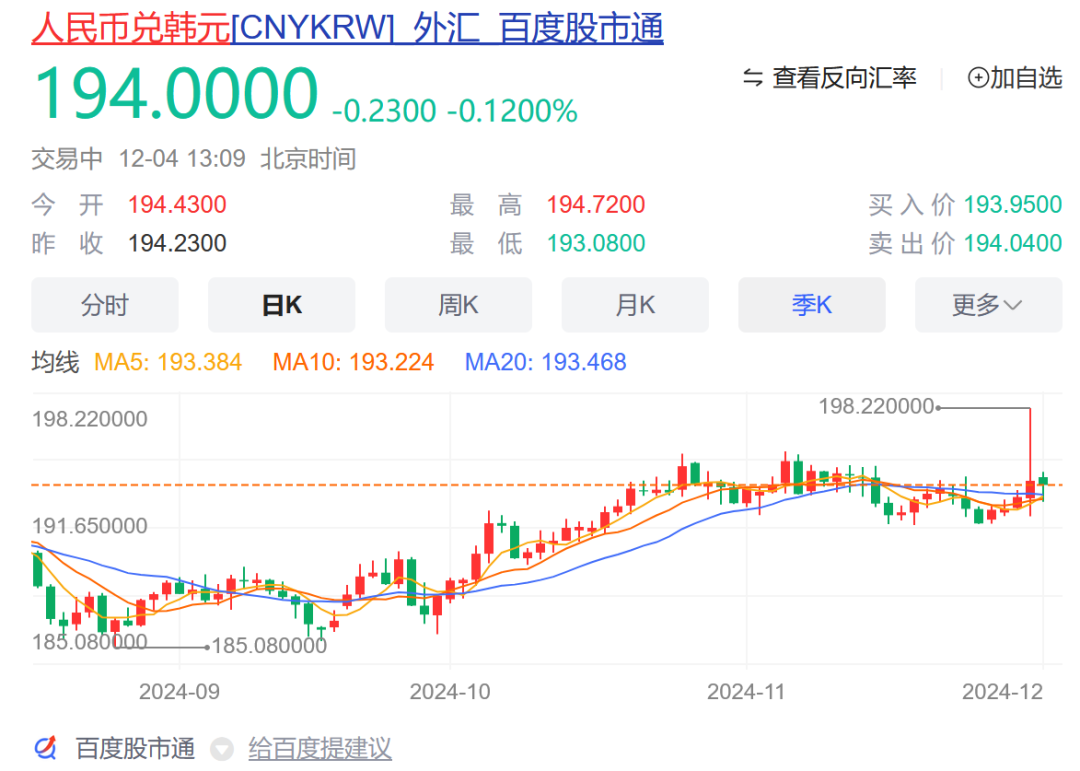Screen dimensions: 1080x771
Task: Click the 今开 value 194.4300
Action: (177, 205)
